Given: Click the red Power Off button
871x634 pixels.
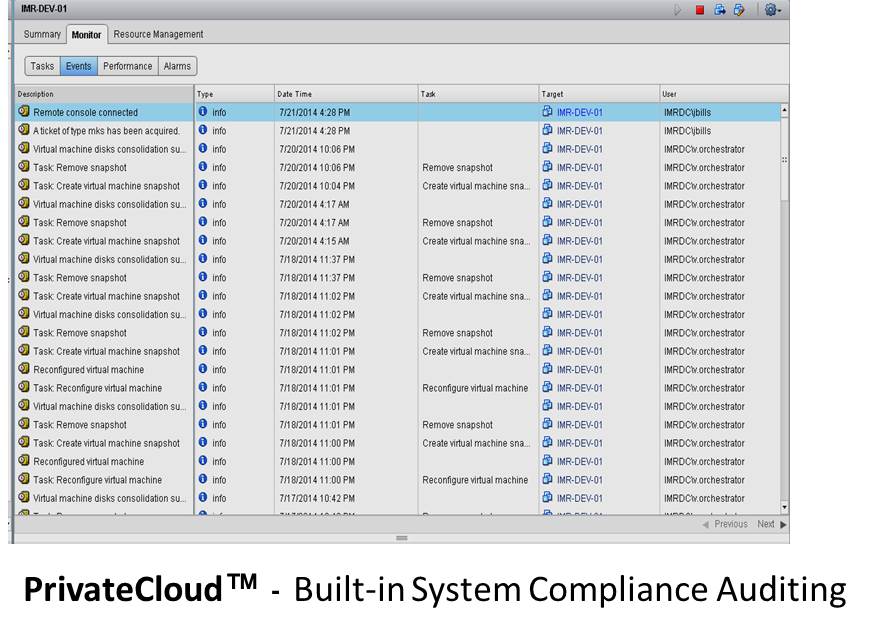Looking at the screenshot, I should (x=700, y=9).
